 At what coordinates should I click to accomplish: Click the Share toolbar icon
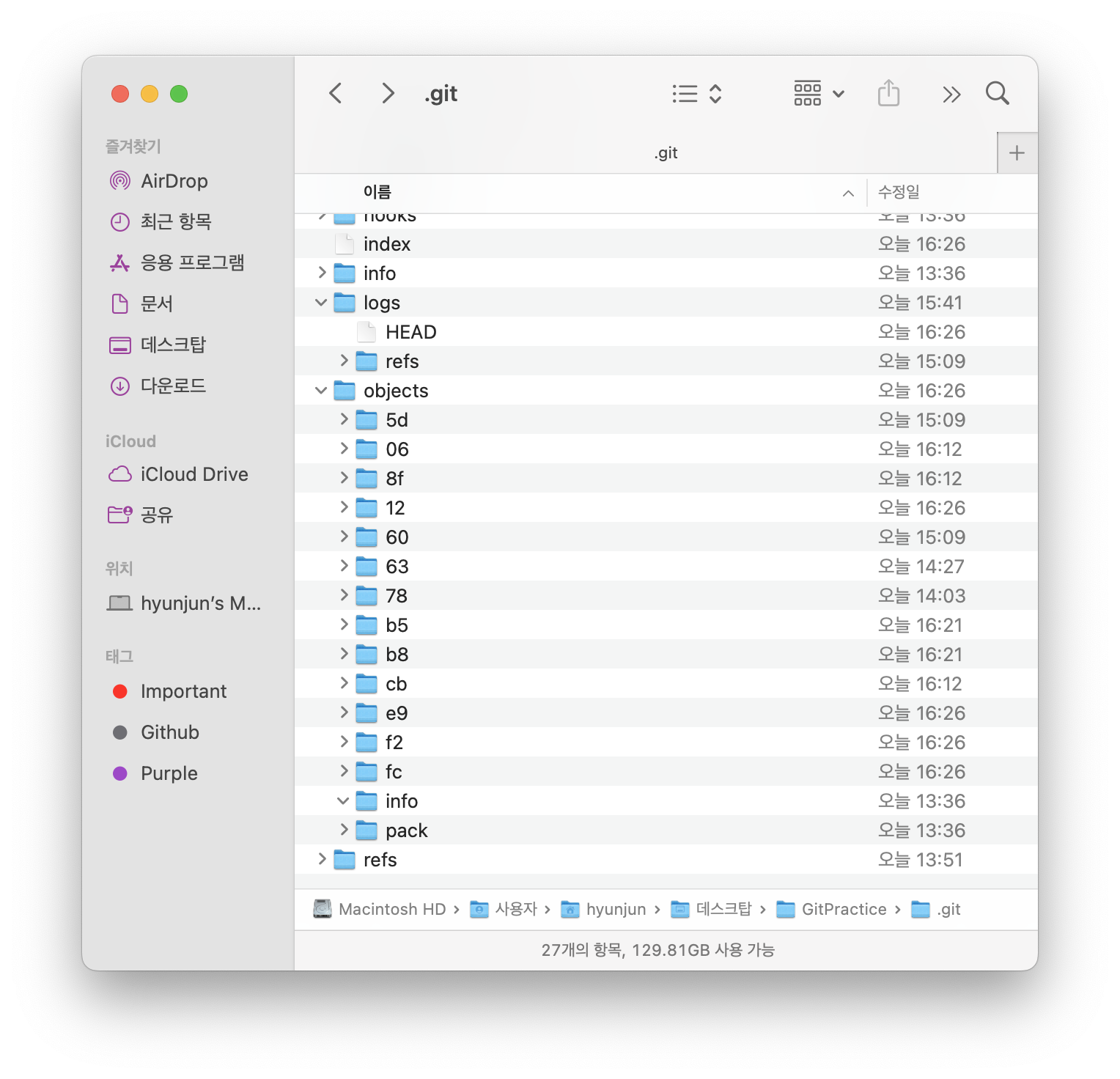click(x=888, y=93)
